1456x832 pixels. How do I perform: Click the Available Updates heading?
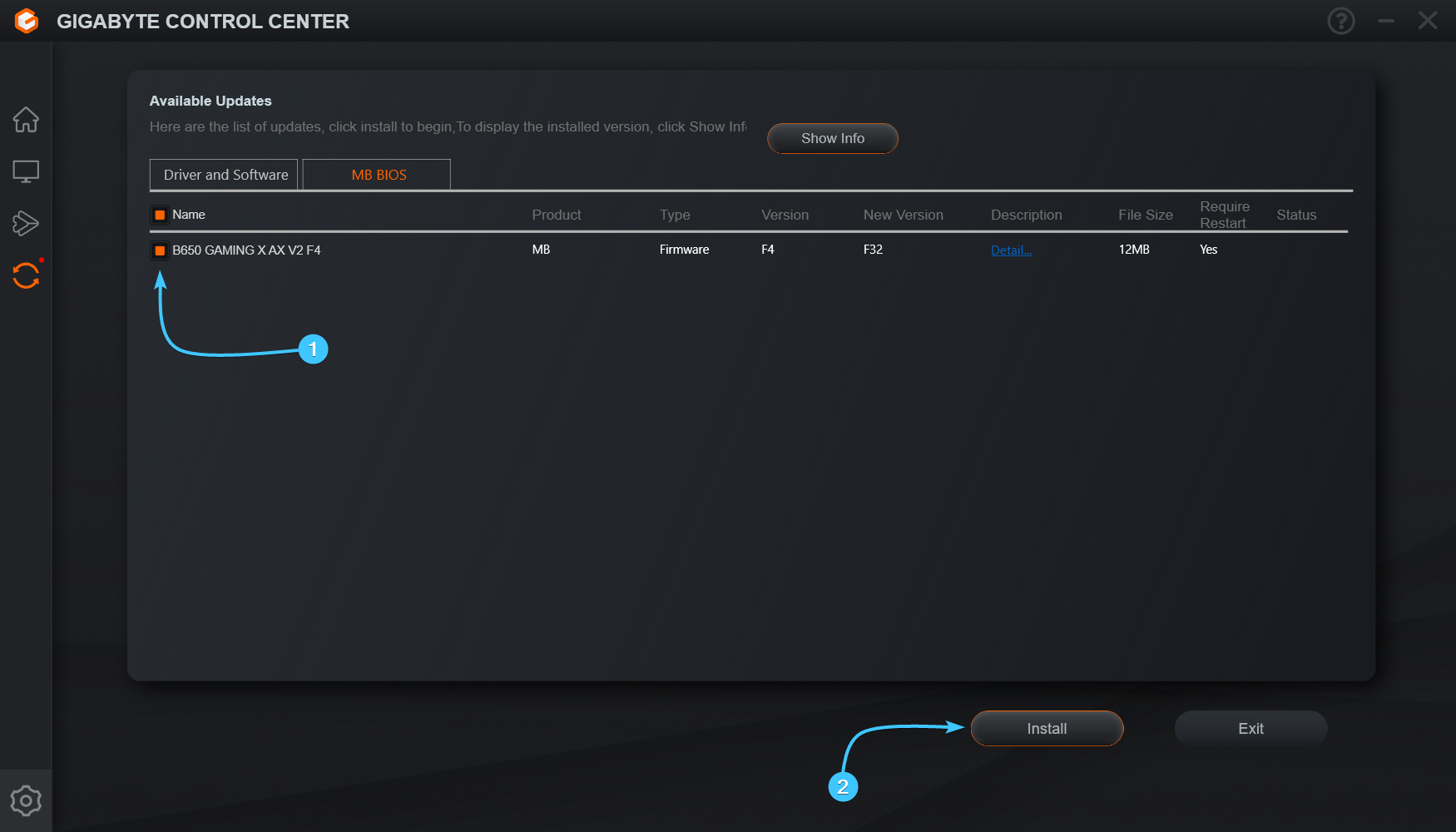[210, 101]
